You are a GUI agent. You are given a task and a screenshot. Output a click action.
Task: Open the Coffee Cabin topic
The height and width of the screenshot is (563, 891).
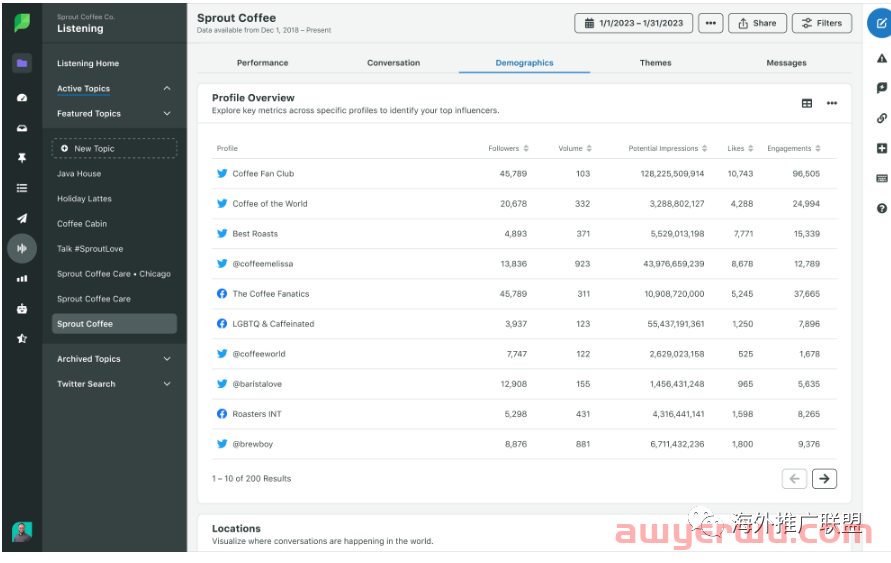click(82, 224)
